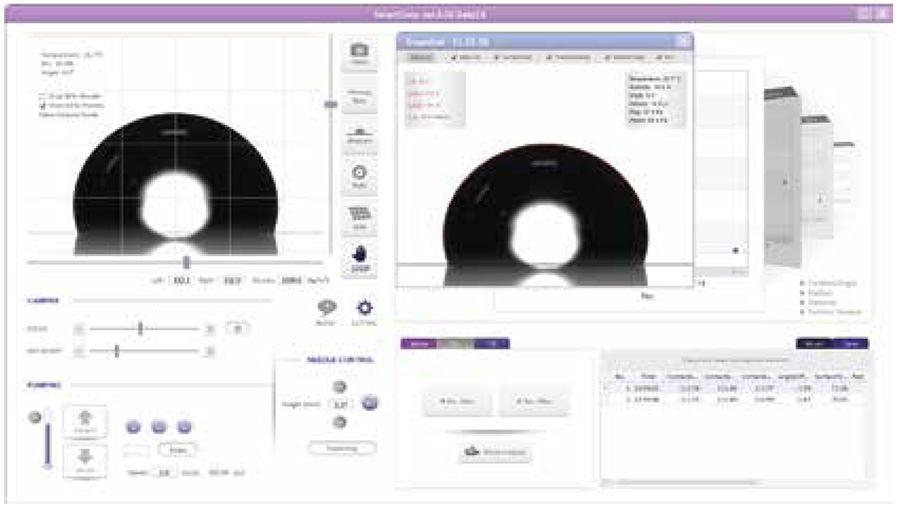Click decrease button of lower camera slider
900x511 pixels.
[x=79, y=351]
